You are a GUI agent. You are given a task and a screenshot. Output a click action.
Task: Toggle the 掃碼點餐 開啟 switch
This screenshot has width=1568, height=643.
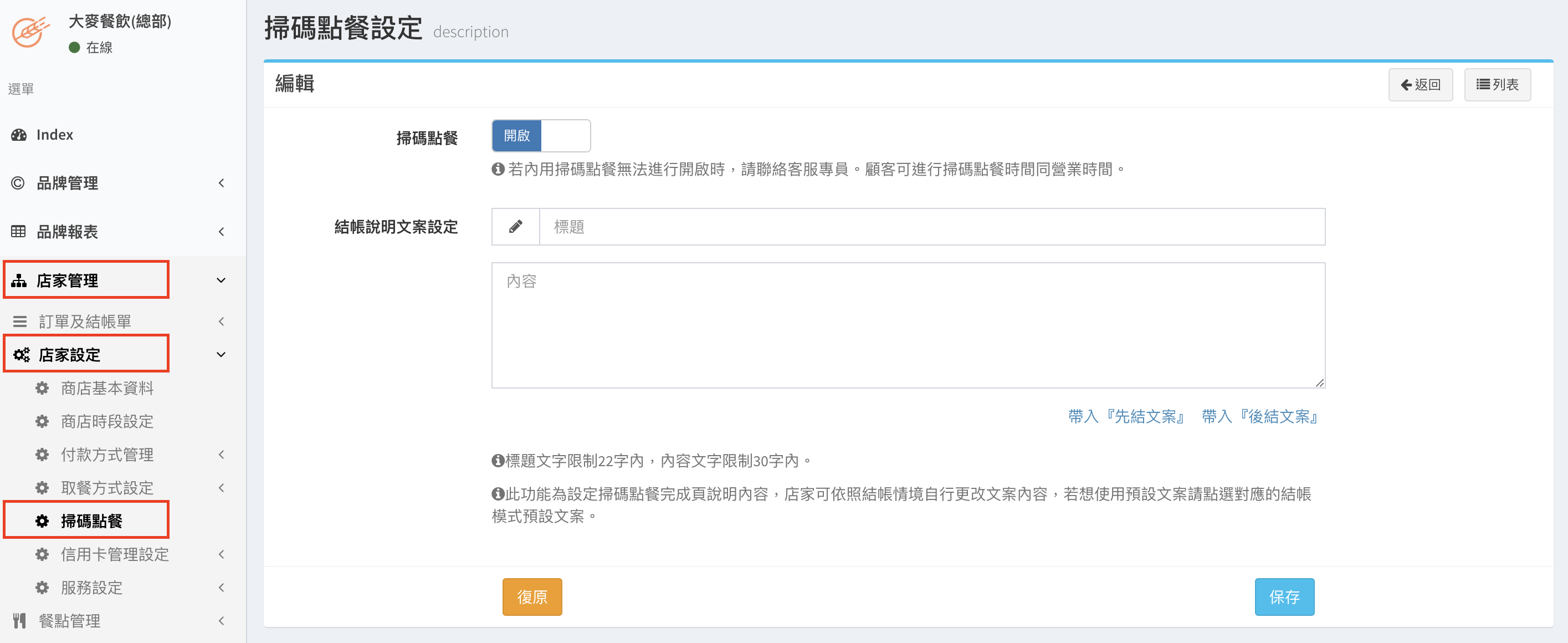click(541, 135)
